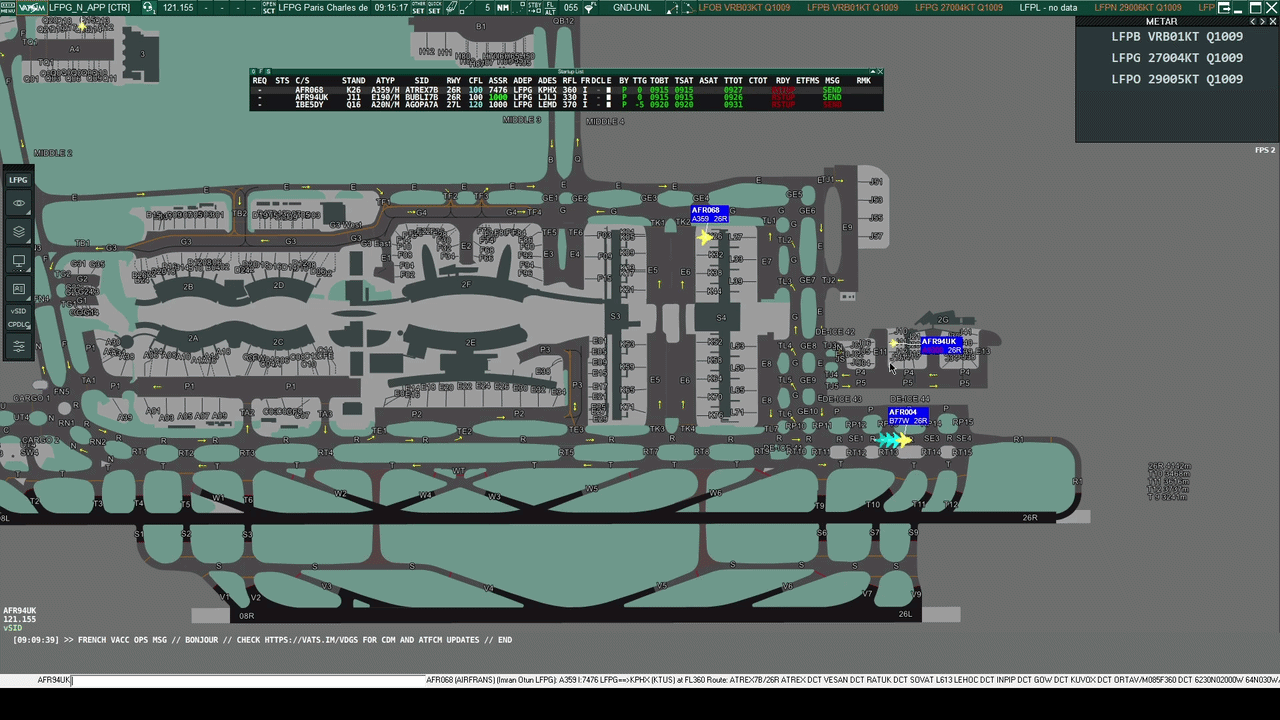Open the QUICK SET menu
The image size is (1280, 720).
[435, 7]
